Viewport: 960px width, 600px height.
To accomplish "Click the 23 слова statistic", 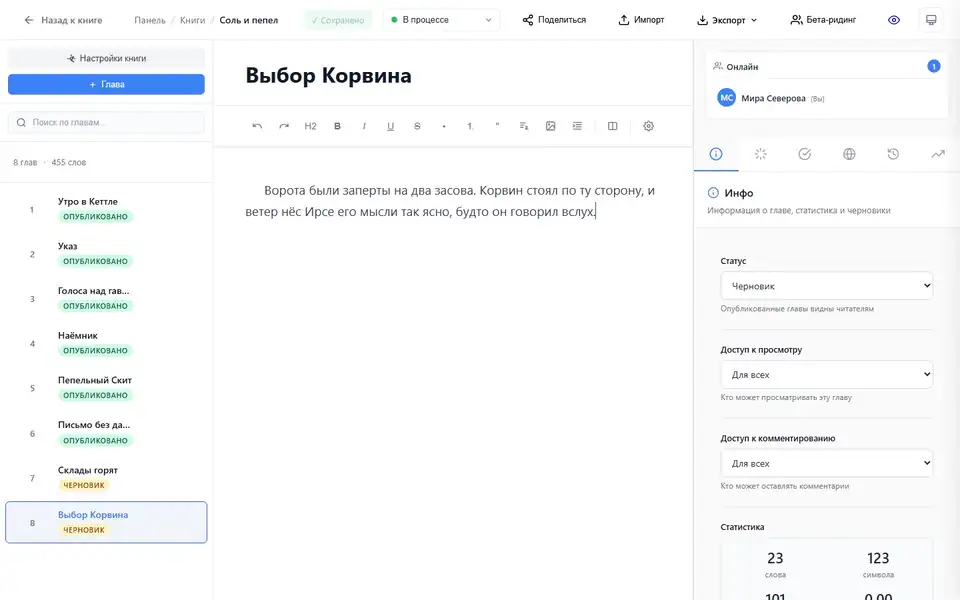I will [775, 565].
